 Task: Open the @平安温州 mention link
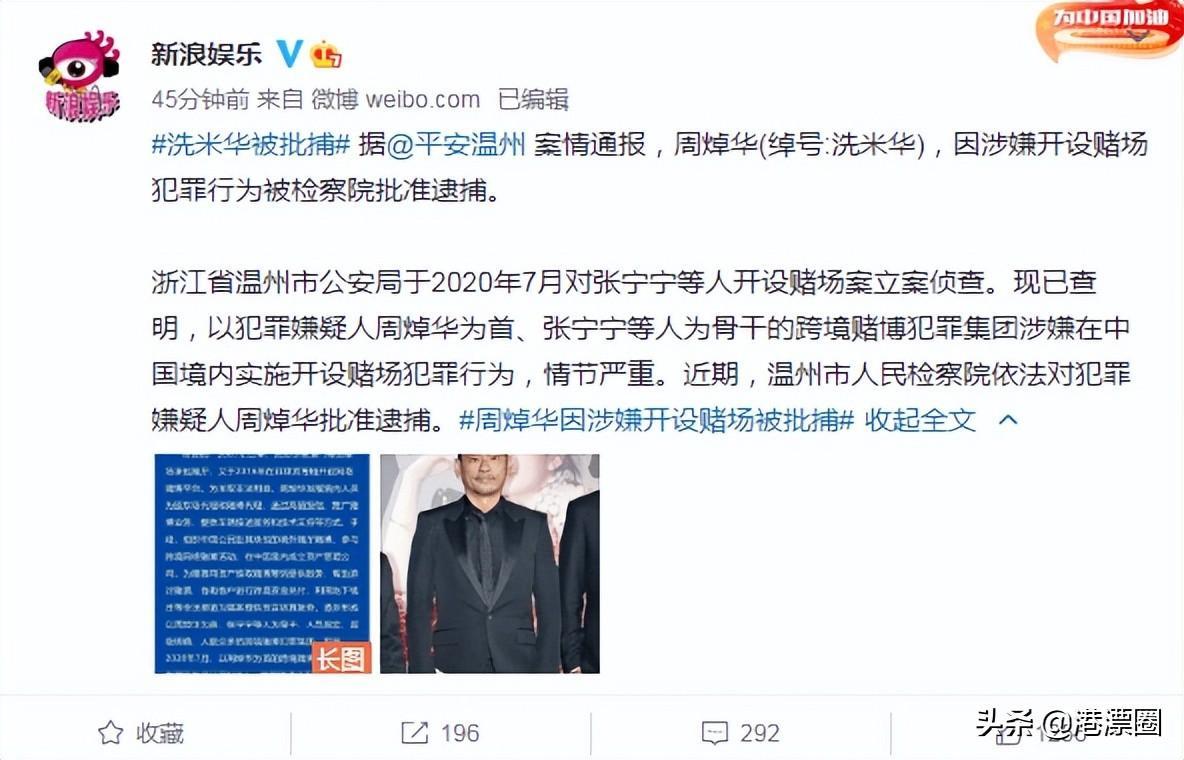456,144
